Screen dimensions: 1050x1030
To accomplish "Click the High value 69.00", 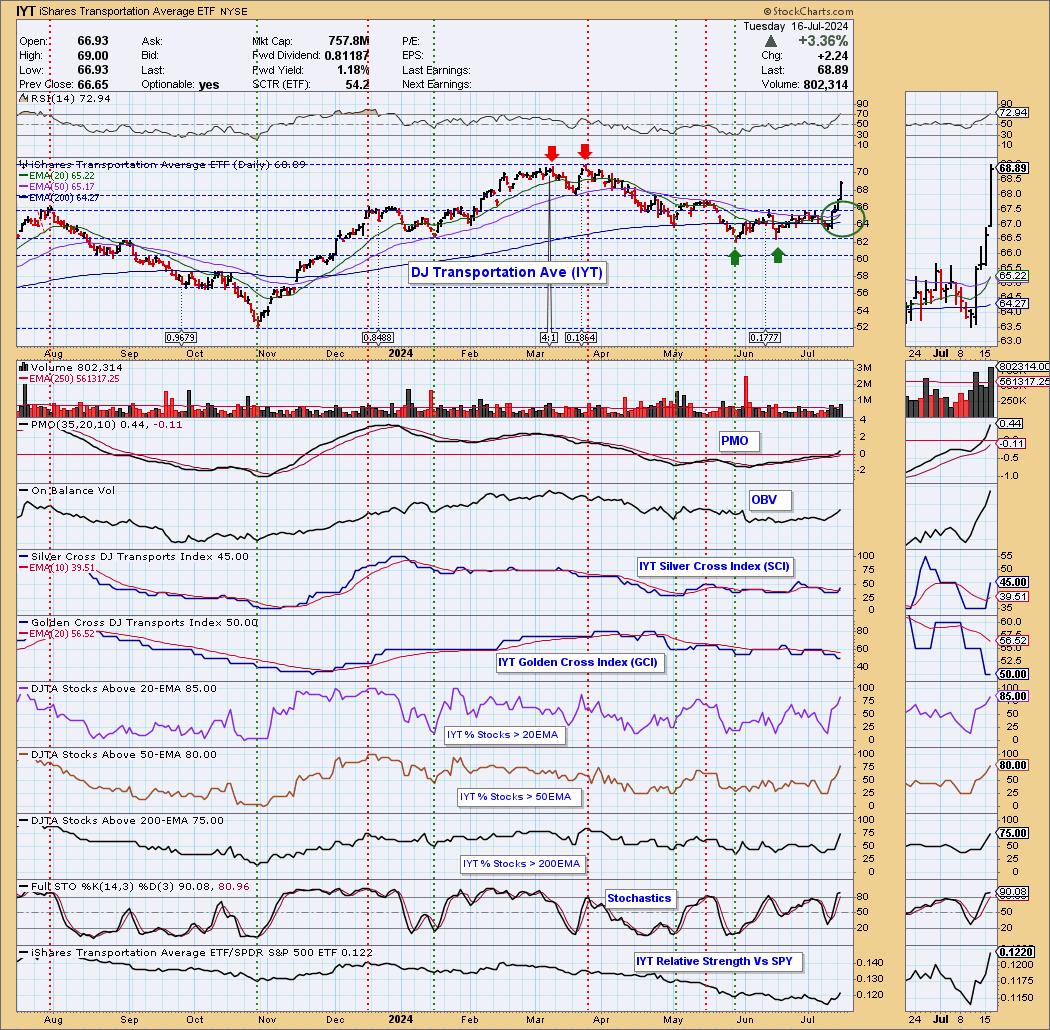I will [x=93, y=56].
